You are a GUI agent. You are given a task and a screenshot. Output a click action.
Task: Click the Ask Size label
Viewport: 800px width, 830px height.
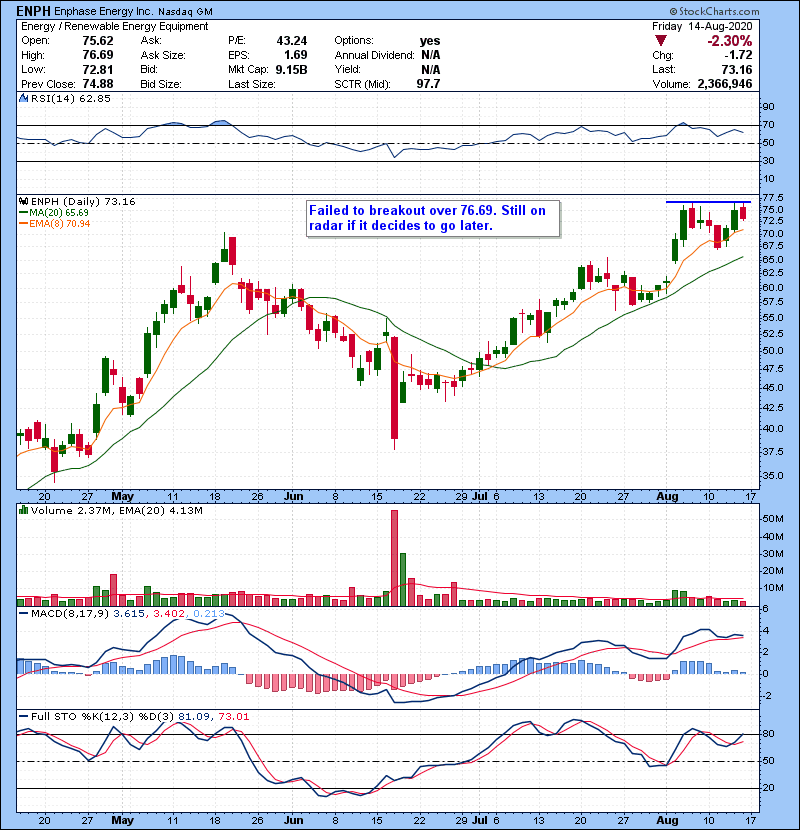163,55
